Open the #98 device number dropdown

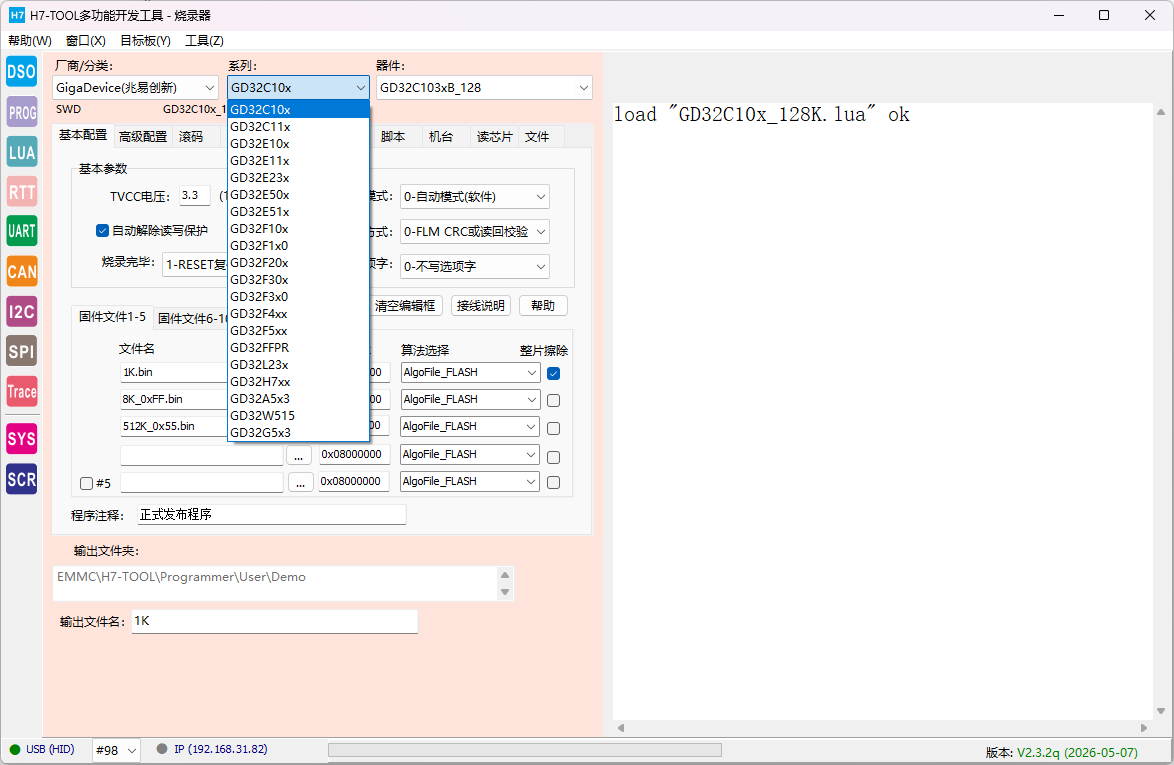point(116,750)
